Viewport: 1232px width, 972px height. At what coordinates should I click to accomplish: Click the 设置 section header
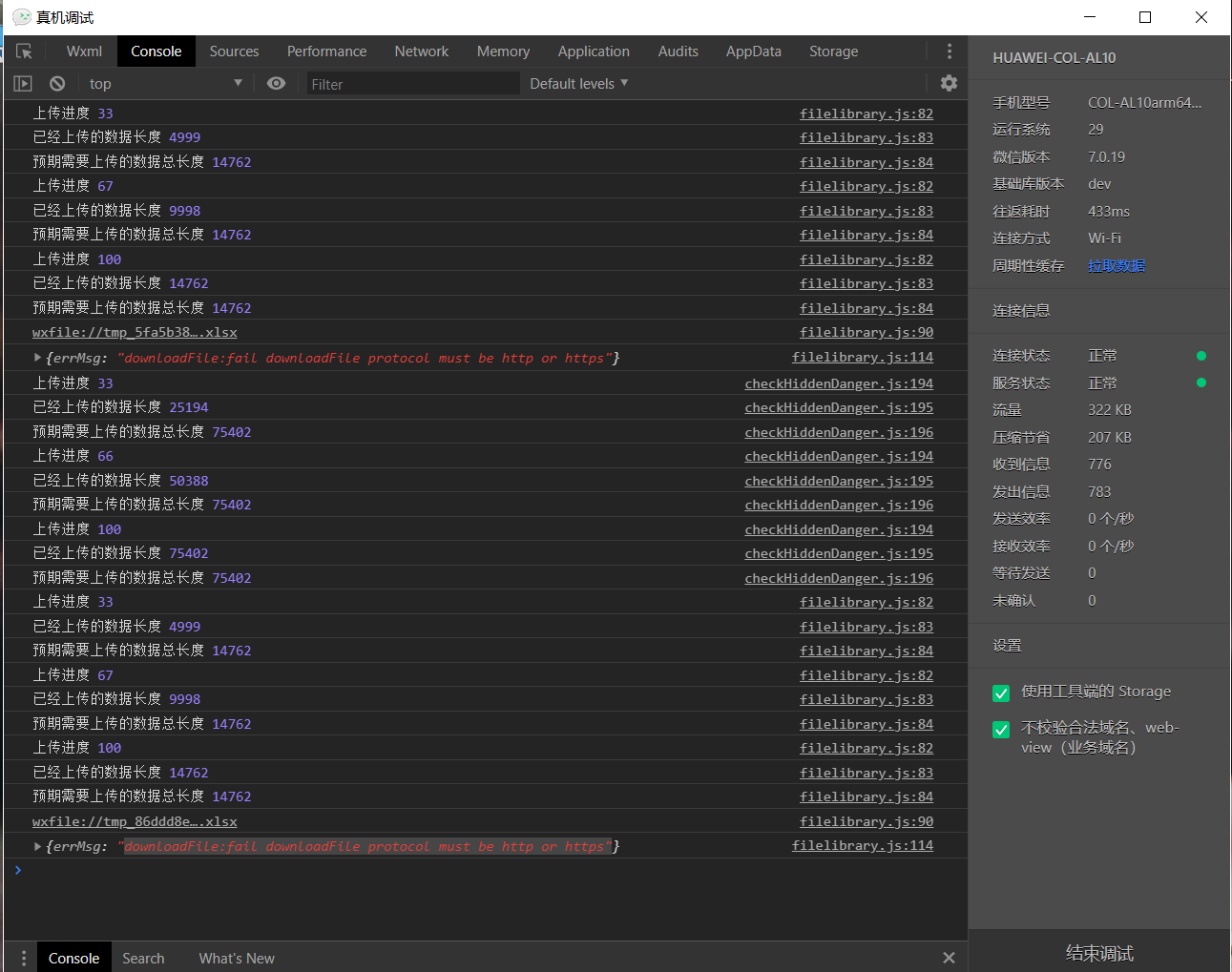1007,646
